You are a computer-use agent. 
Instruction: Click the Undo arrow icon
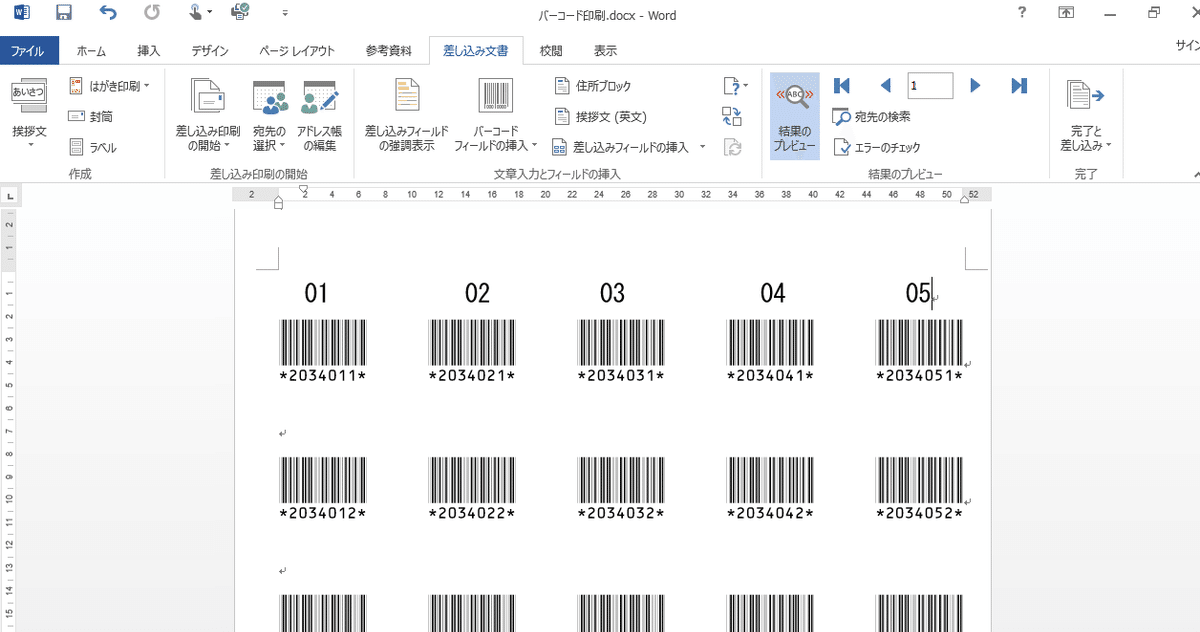[108, 14]
